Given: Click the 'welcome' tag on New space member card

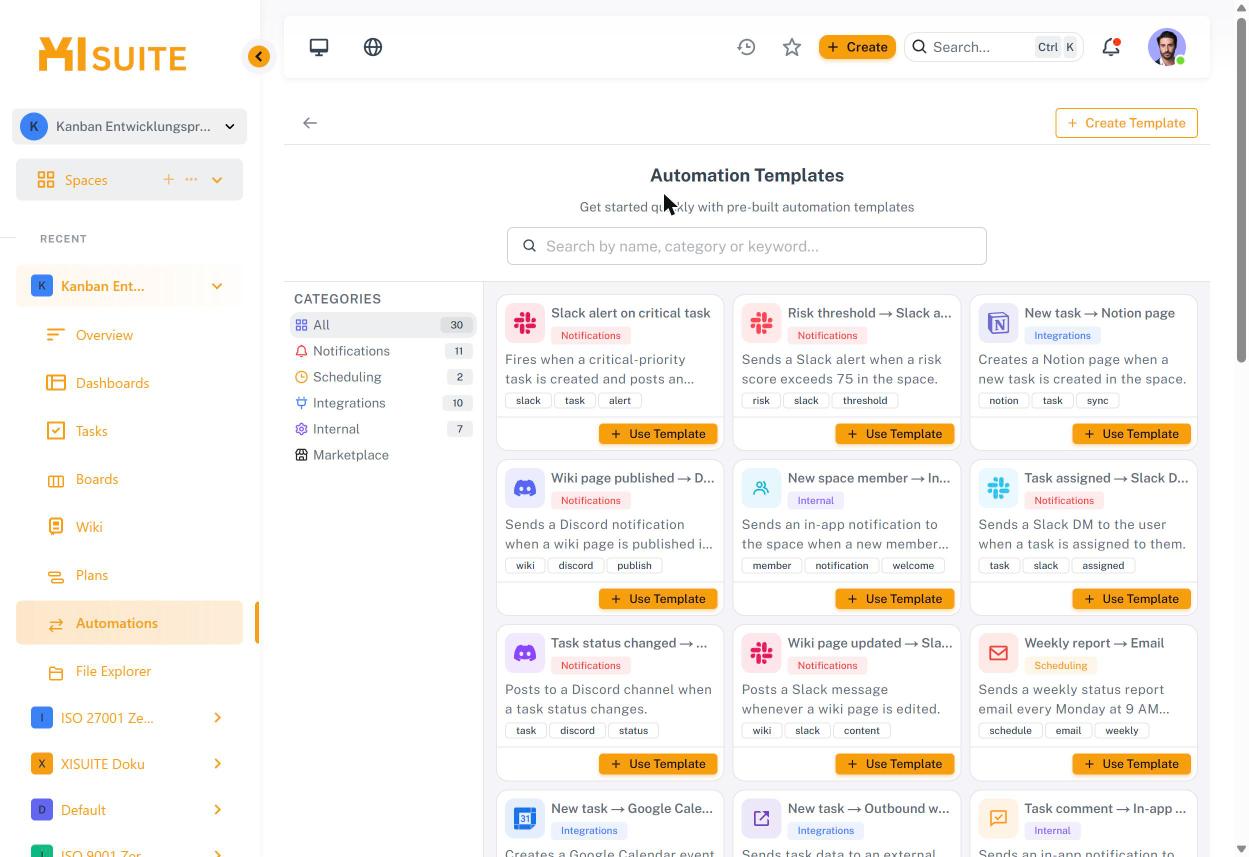Looking at the screenshot, I should [913, 565].
